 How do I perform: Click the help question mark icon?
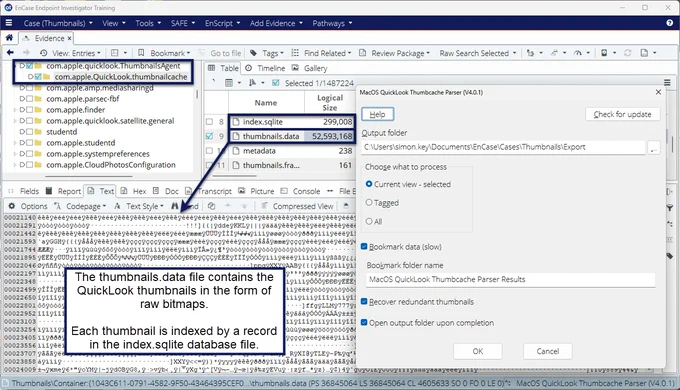point(670,23)
